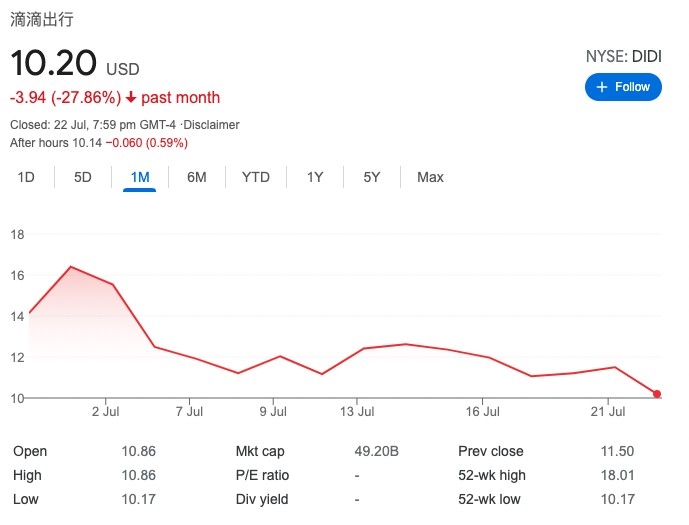Click the NYSE: DIDI ticker label
Screen dimensions: 689x525
click(x=624, y=56)
